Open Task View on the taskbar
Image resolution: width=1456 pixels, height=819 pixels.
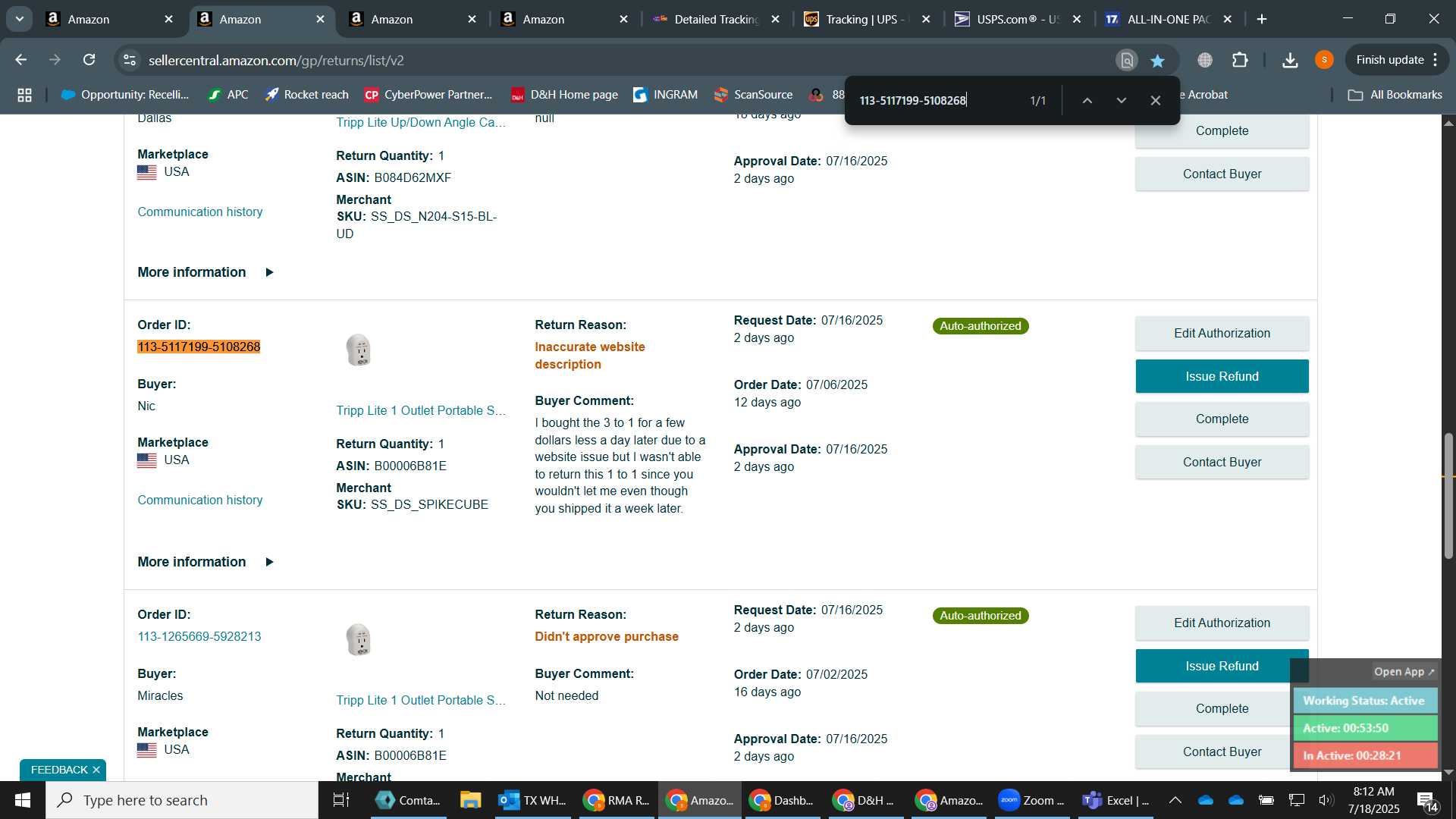[x=341, y=800]
